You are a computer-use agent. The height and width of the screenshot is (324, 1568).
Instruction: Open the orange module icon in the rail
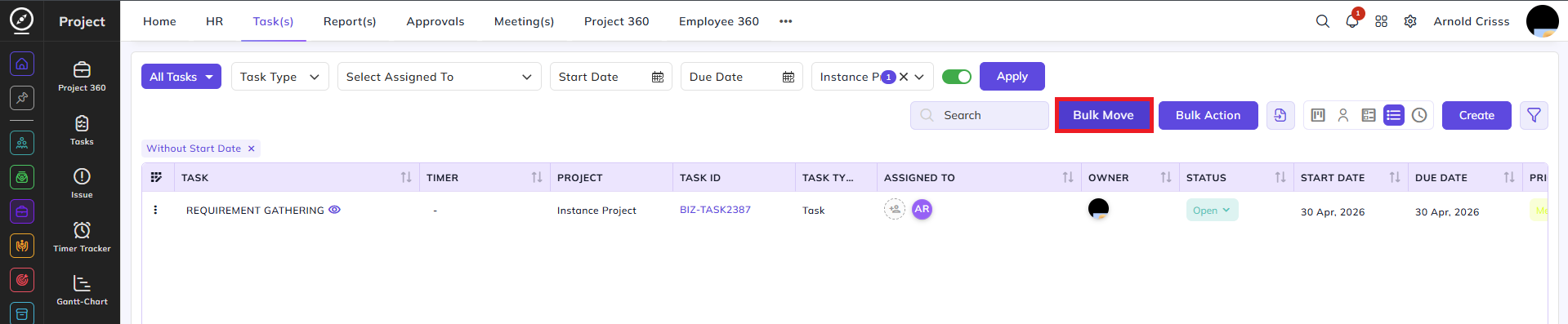click(22, 246)
